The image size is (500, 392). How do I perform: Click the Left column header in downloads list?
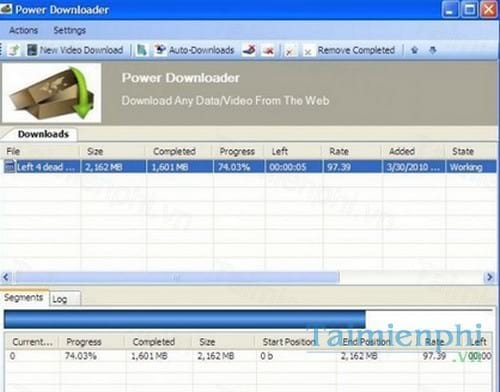[x=293, y=151]
